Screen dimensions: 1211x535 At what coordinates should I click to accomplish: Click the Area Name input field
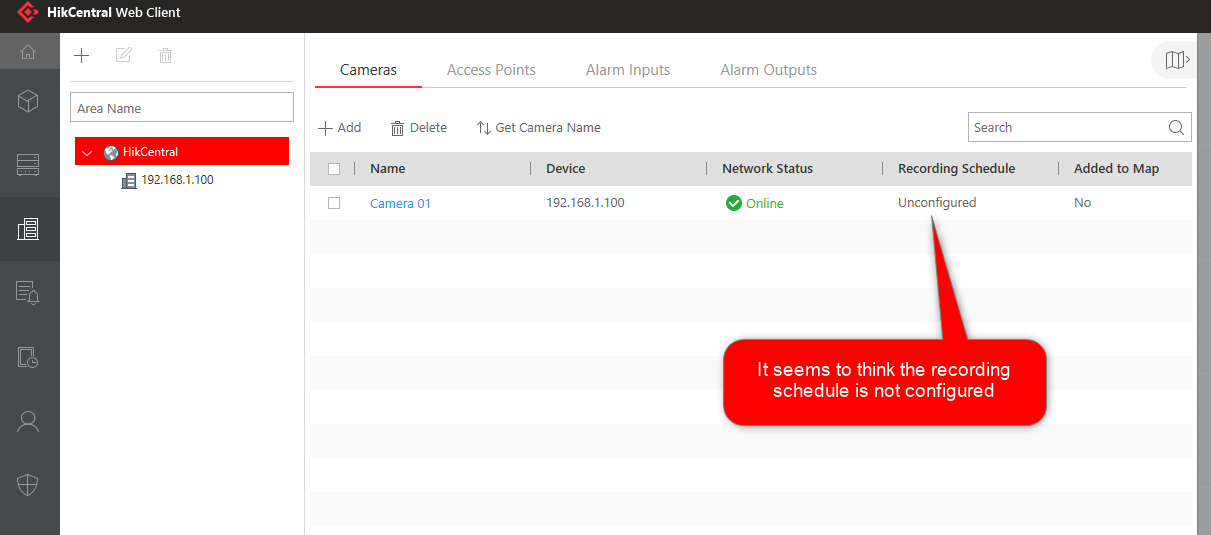pyautogui.click(x=182, y=108)
